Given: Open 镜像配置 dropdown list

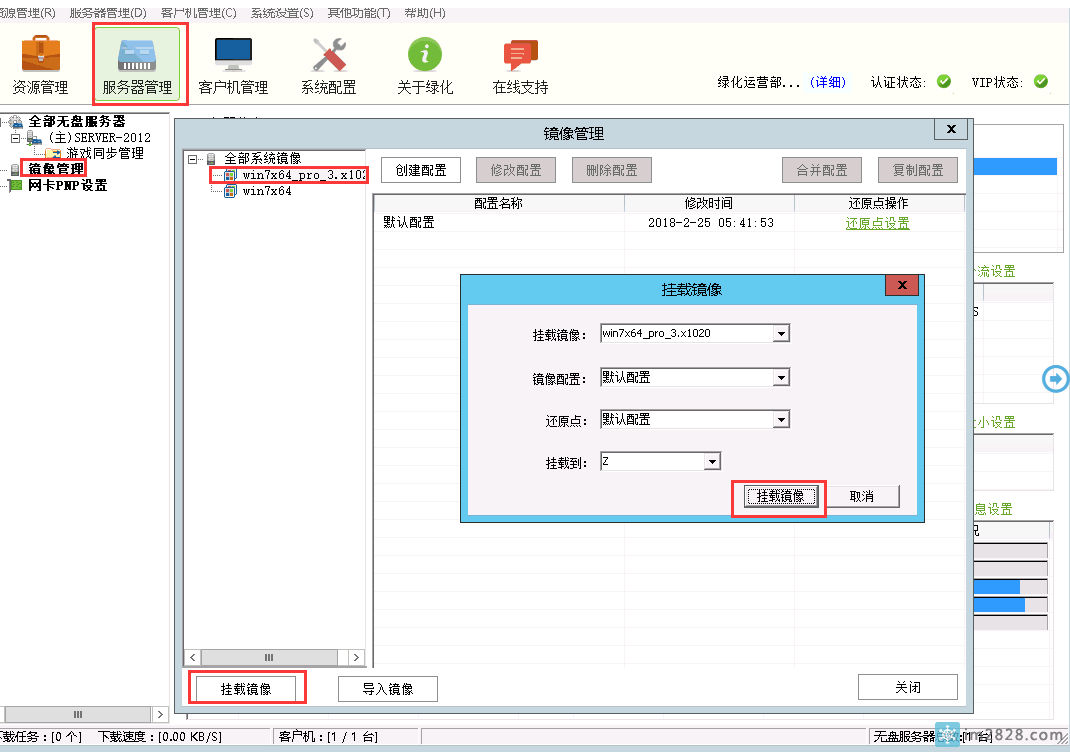Looking at the screenshot, I should coord(781,378).
